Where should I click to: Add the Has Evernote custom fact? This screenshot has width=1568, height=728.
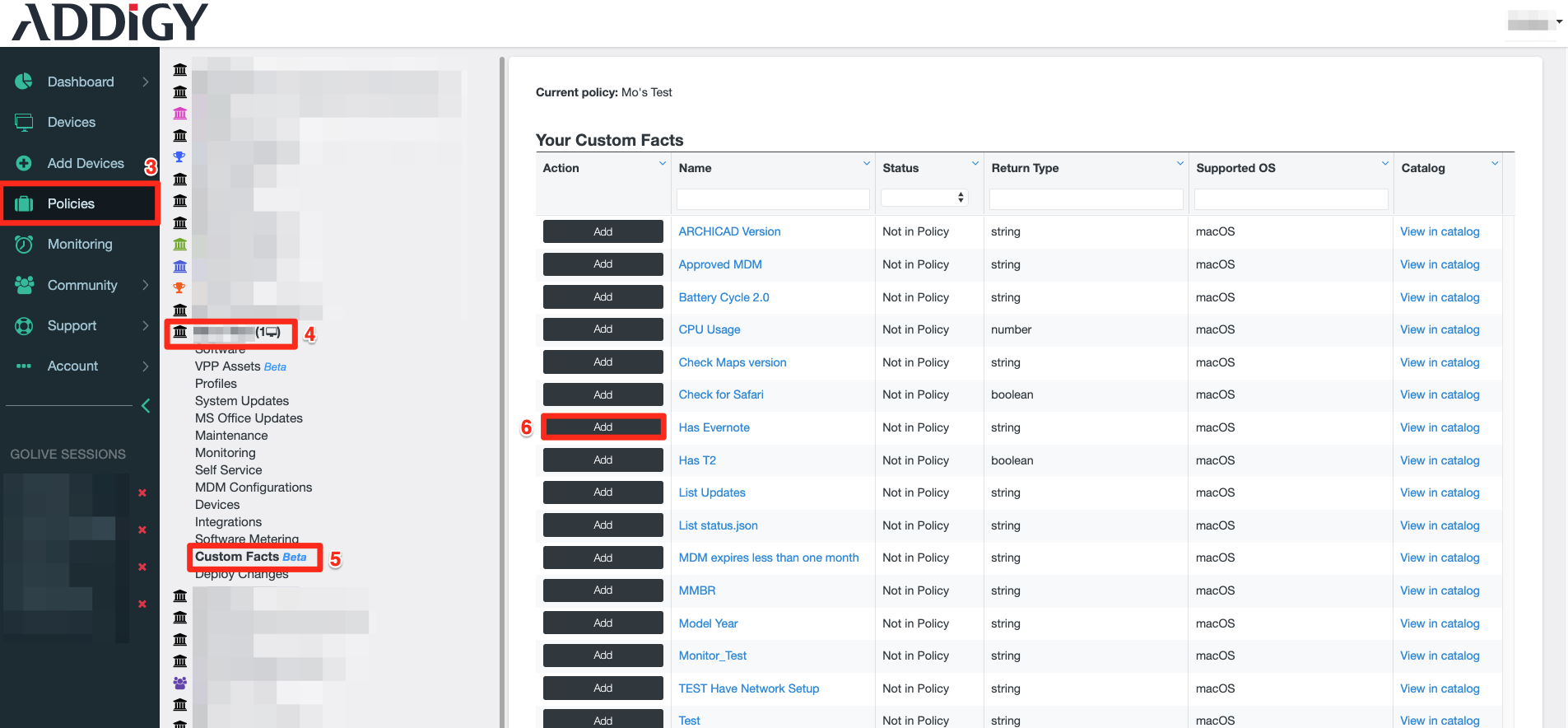pyautogui.click(x=603, y=427)
